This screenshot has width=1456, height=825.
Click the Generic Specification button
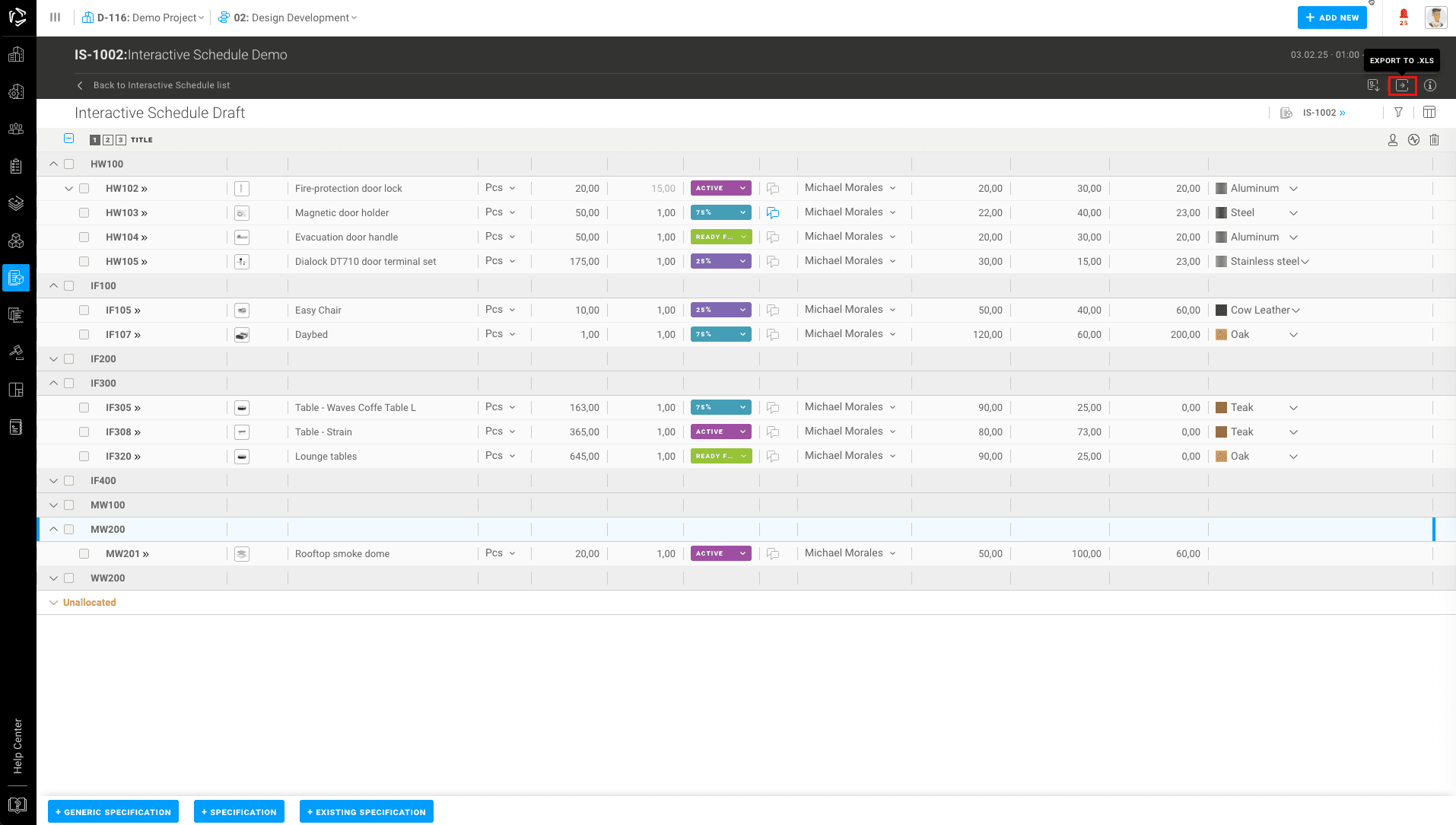click(x=113, y=811)
